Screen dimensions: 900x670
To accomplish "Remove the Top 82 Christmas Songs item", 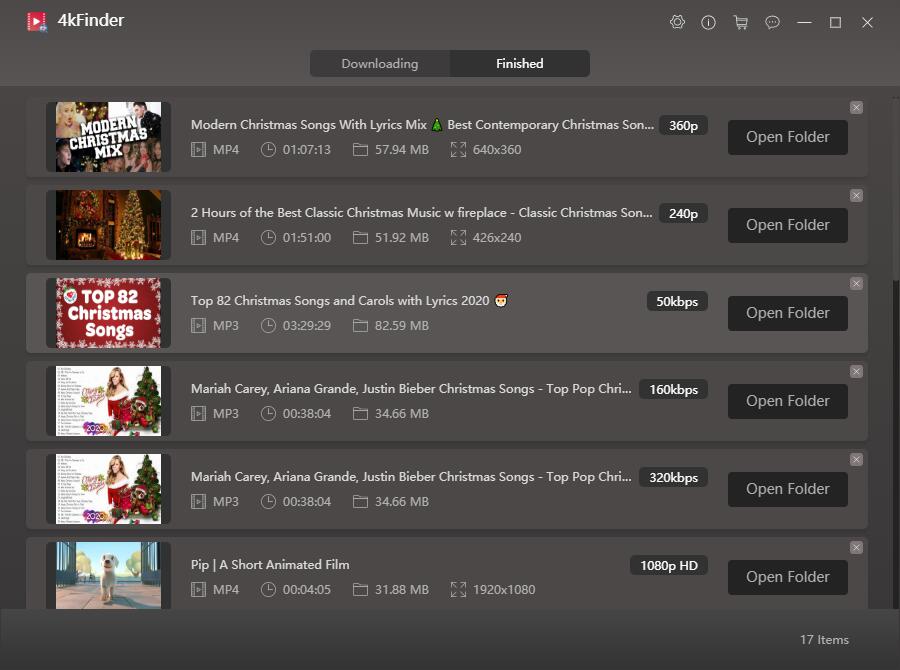I will click(856, 284).
